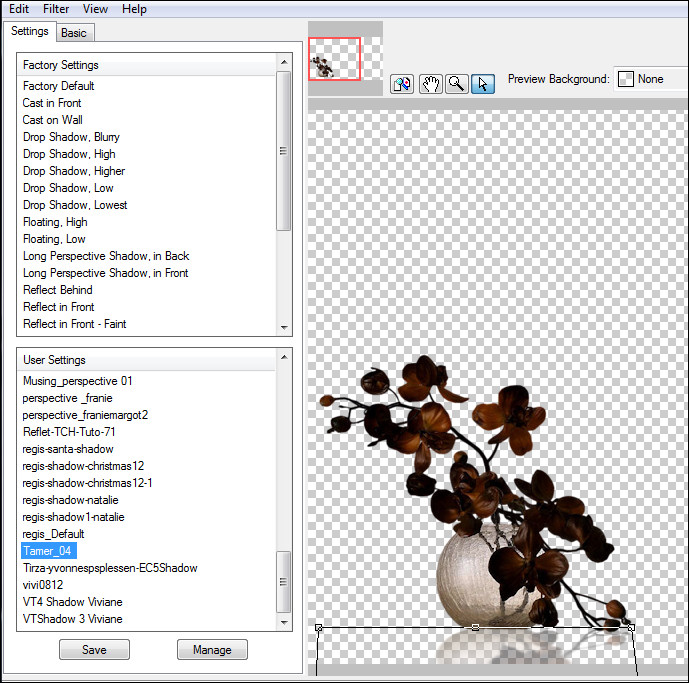
Task: Click the show original preview toggle icon
Action: [402, 84]
